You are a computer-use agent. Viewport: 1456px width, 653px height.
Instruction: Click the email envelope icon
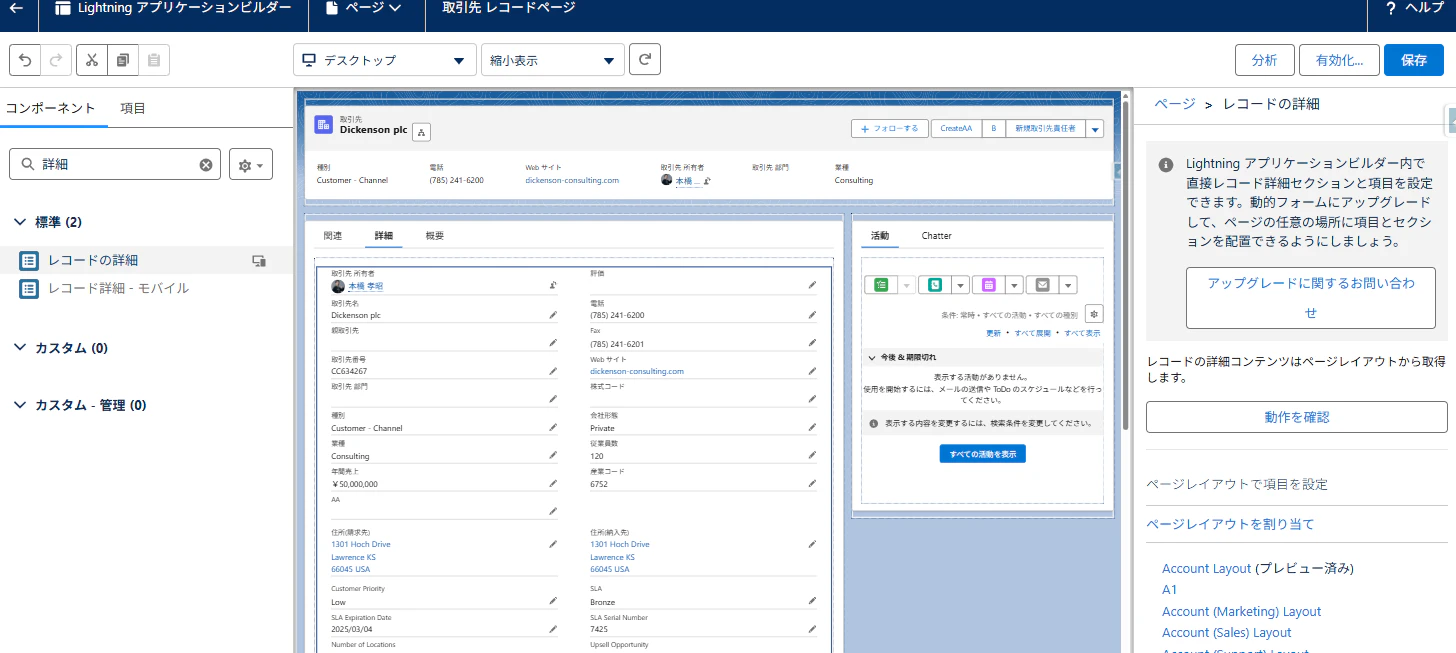[x=1042, y=285]
